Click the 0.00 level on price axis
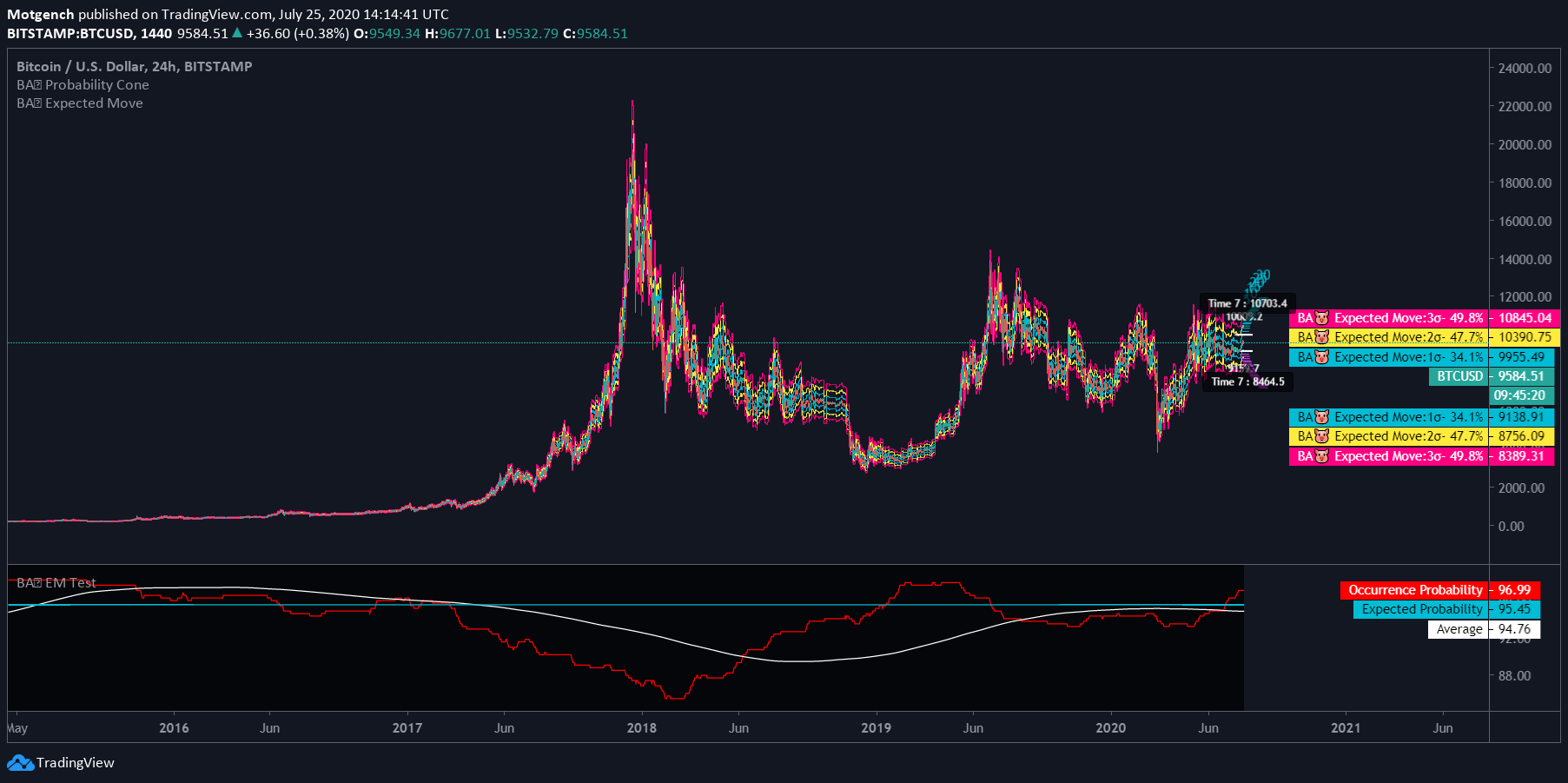This screenshot has width=1568, height=783. [x=1511, y=527]
